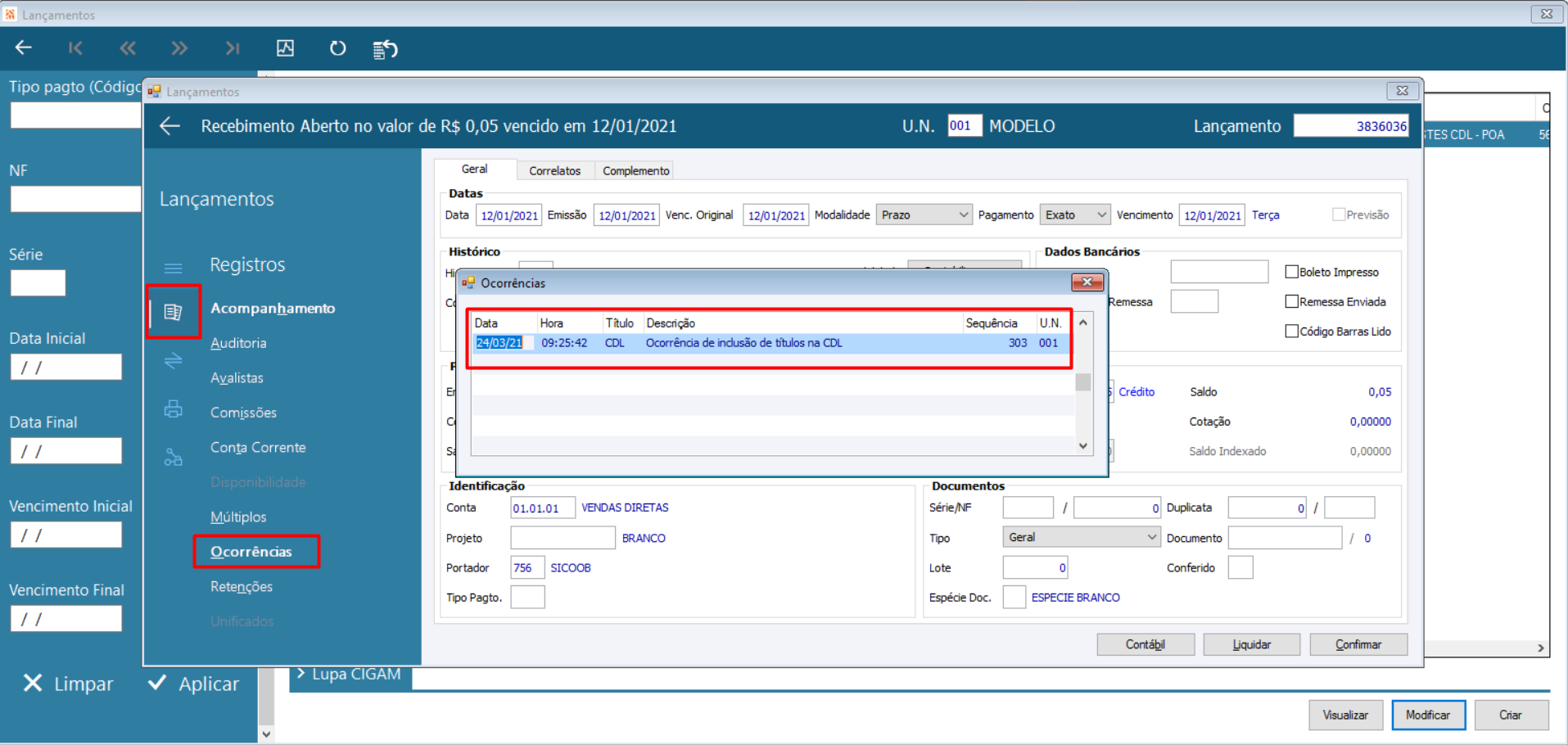Expand the Lupa CIGAM panel
This screenshot has width=1568, height=745.
(350, 675)
